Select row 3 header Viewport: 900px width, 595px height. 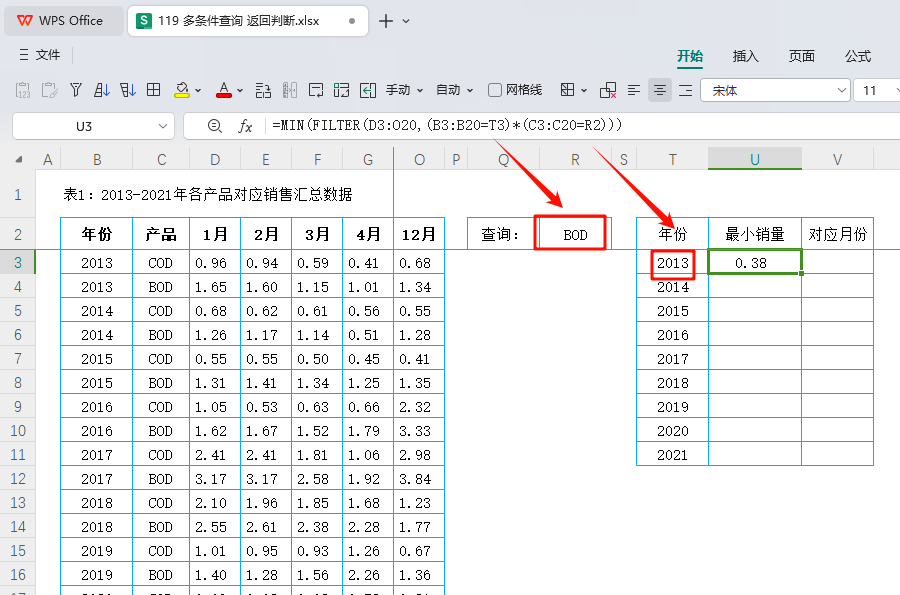click(x=18, y=262)
